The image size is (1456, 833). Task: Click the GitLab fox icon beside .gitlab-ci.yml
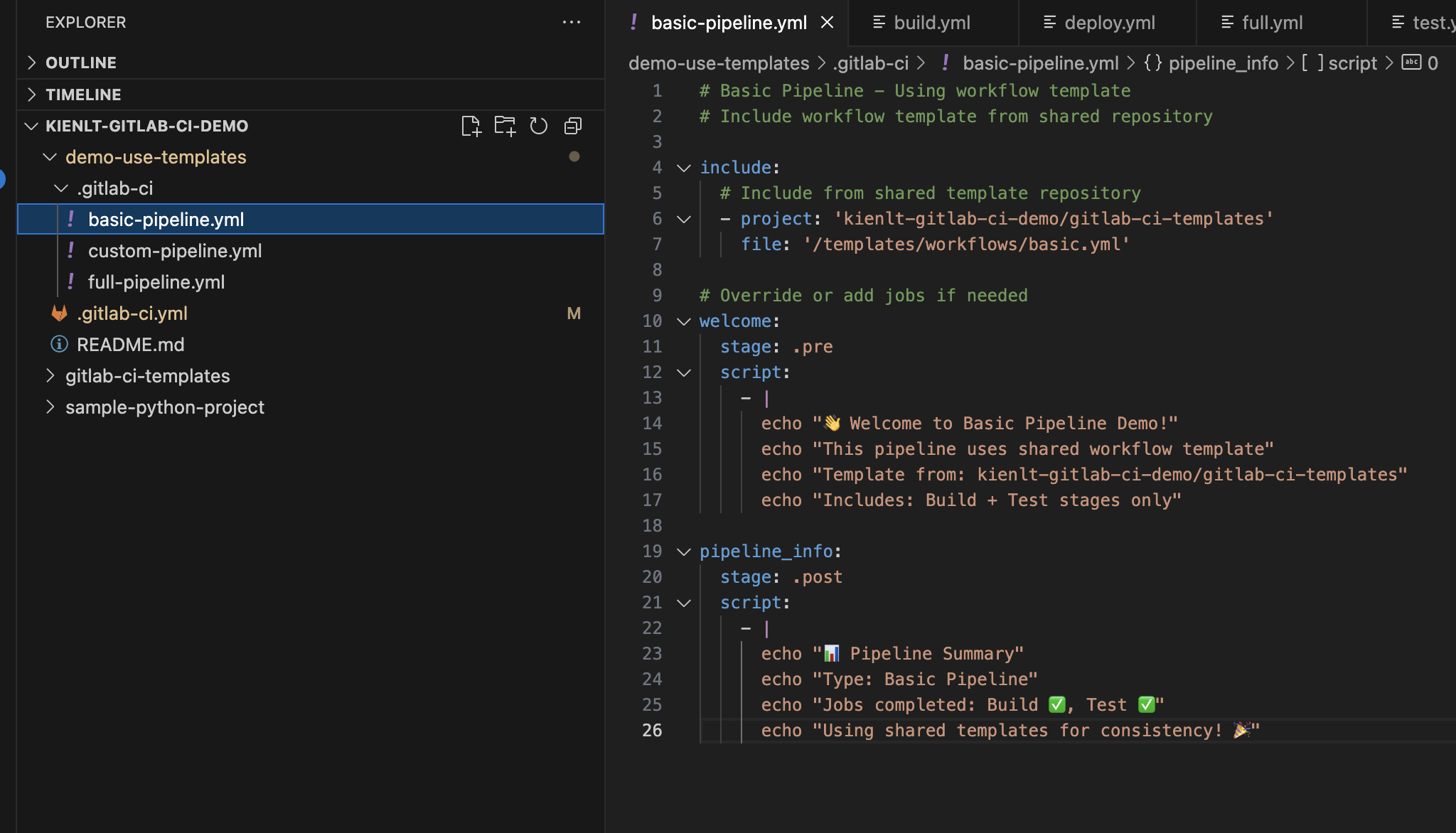tap(58, 313)
